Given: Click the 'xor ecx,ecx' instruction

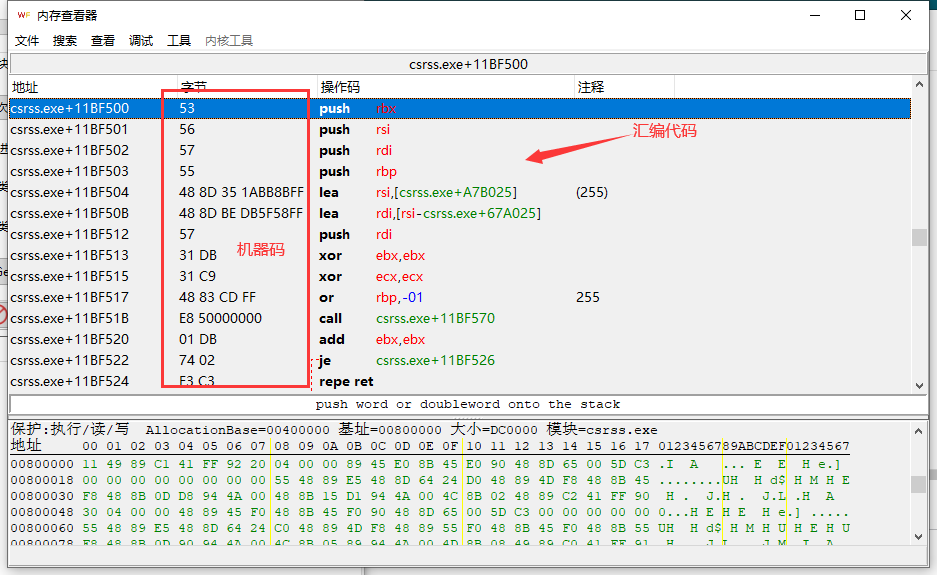Looking at the screenshot, I should click(x=371, y=276).
